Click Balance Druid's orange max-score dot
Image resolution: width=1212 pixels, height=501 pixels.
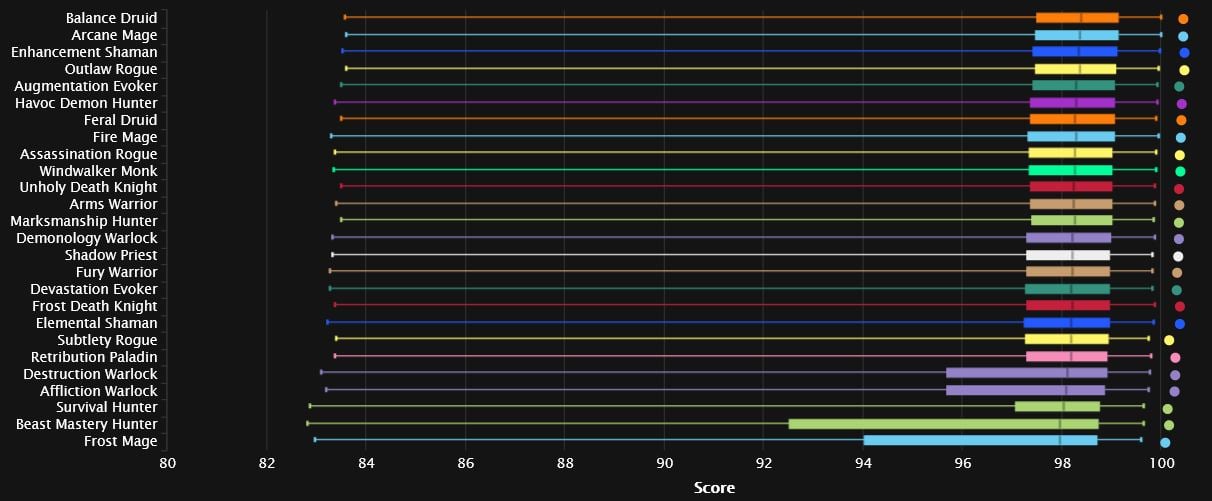(x=1183, y=18)
